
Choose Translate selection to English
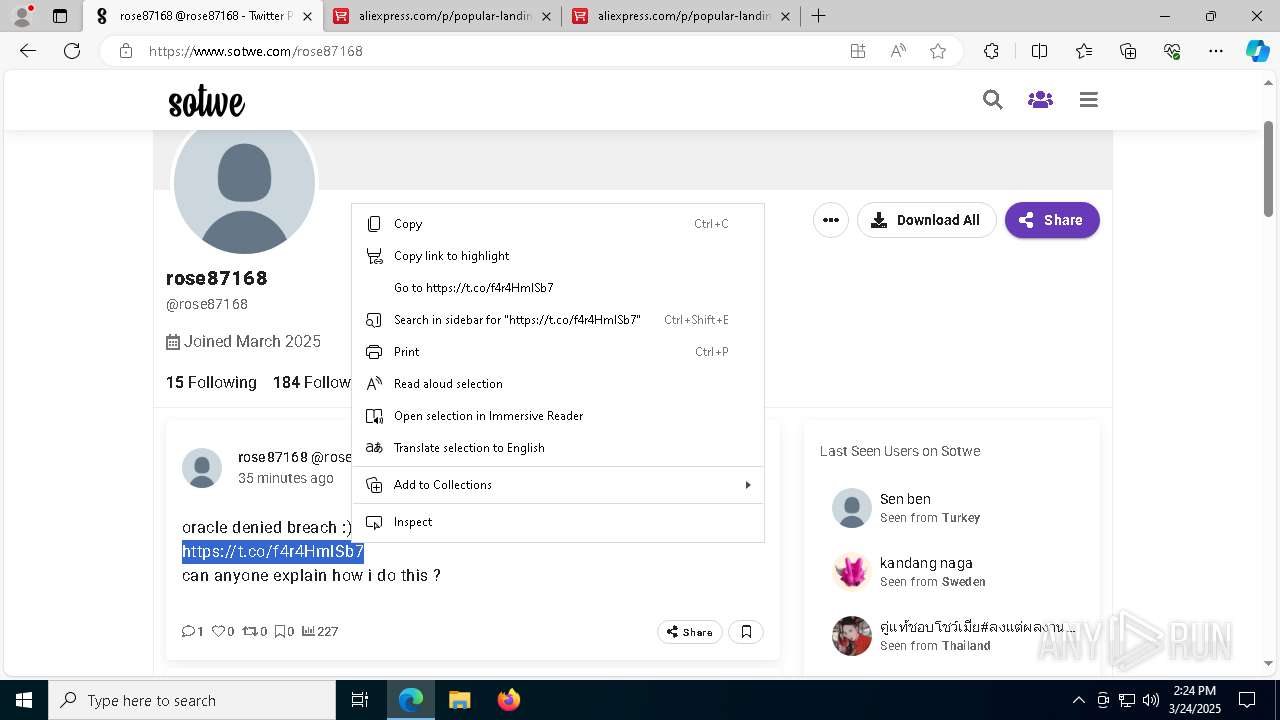558,448
